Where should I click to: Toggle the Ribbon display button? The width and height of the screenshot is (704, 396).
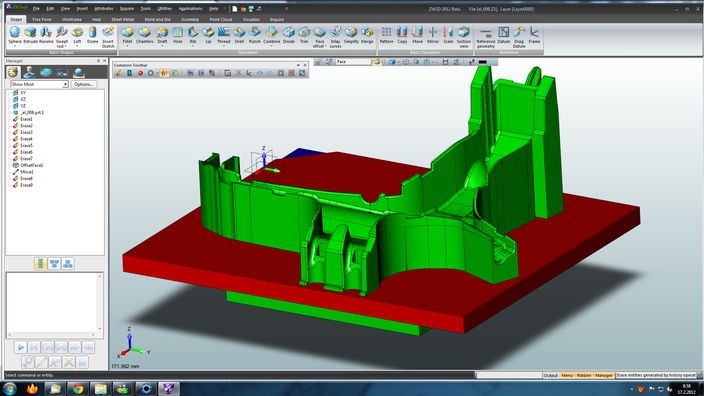tap(584, 375)
